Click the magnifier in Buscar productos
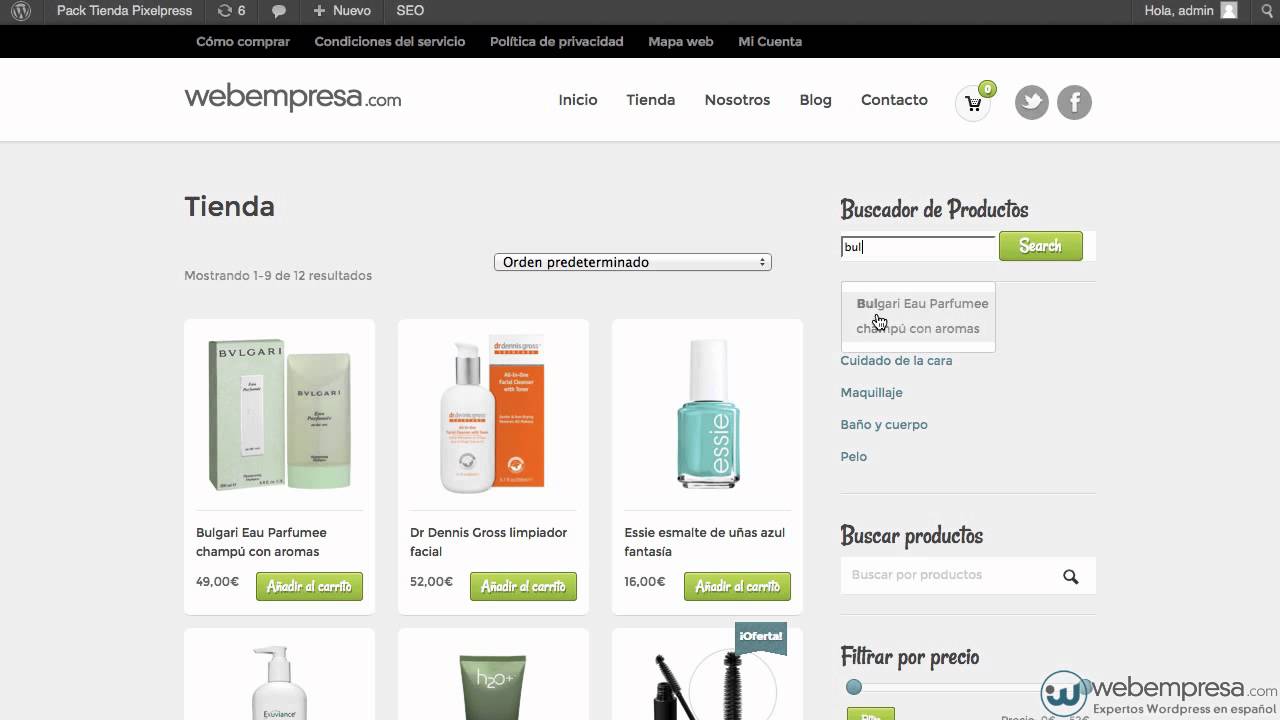The image size is (1280, 720). 1071,576
